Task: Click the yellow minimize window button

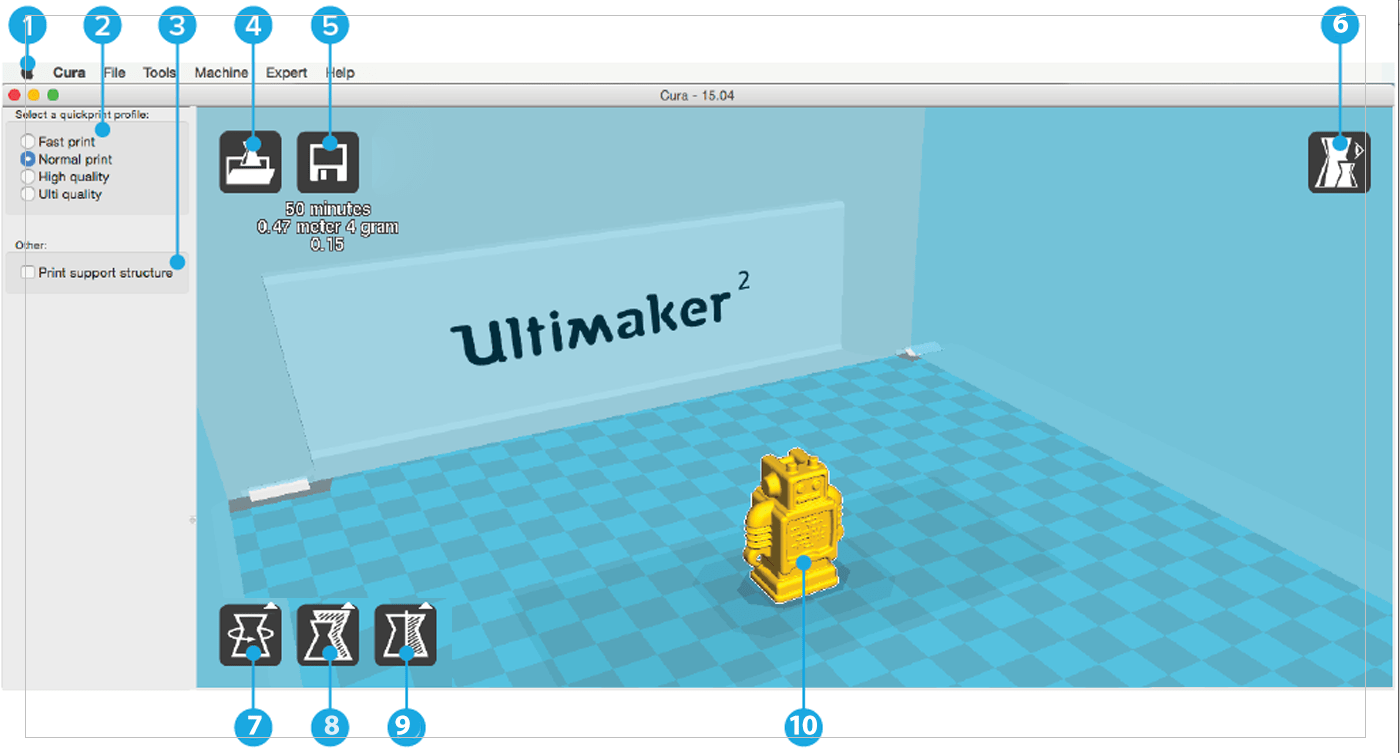Action: (x=34, y=95)
